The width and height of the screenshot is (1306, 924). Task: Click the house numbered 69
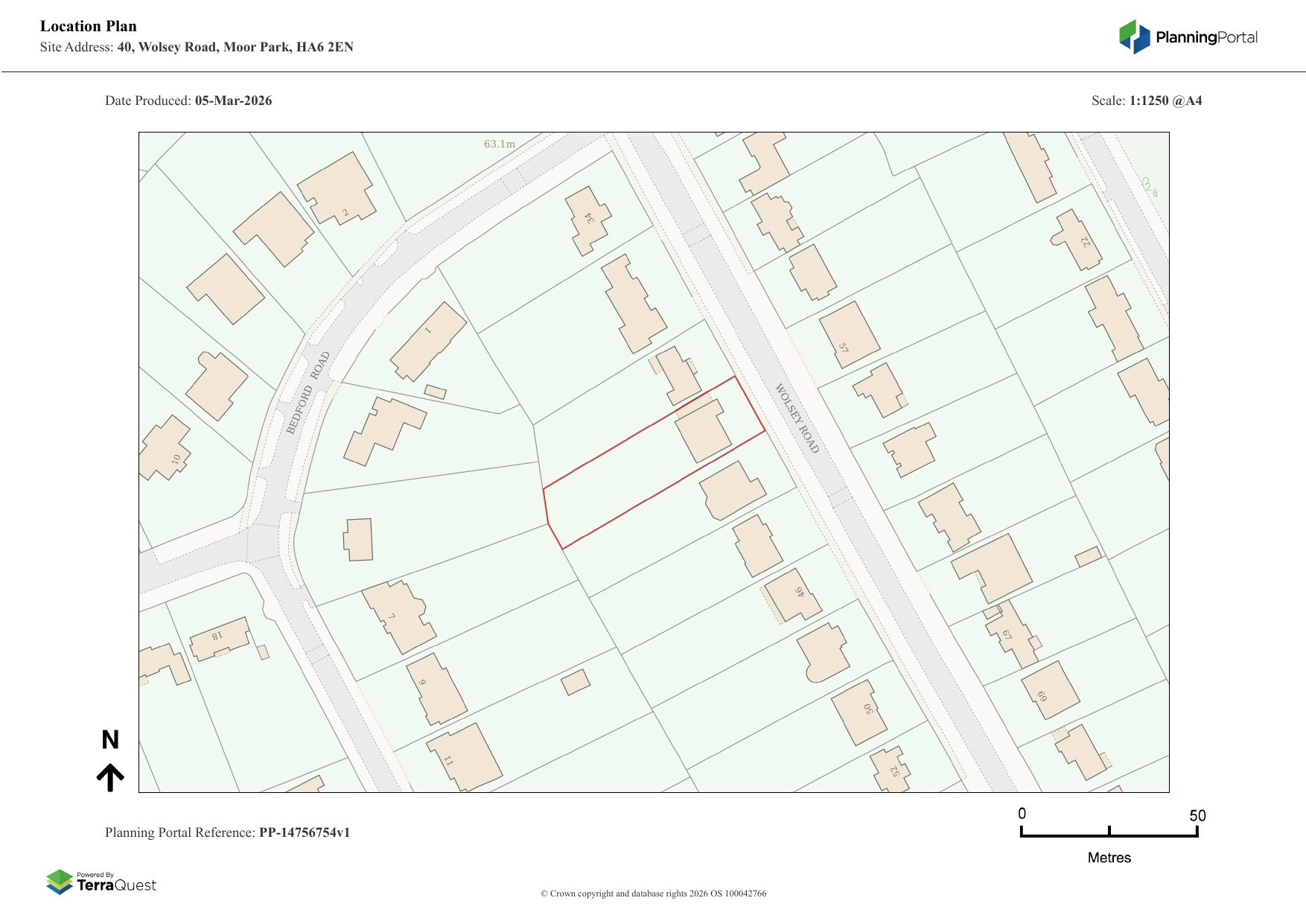(x=1050, y=690)
